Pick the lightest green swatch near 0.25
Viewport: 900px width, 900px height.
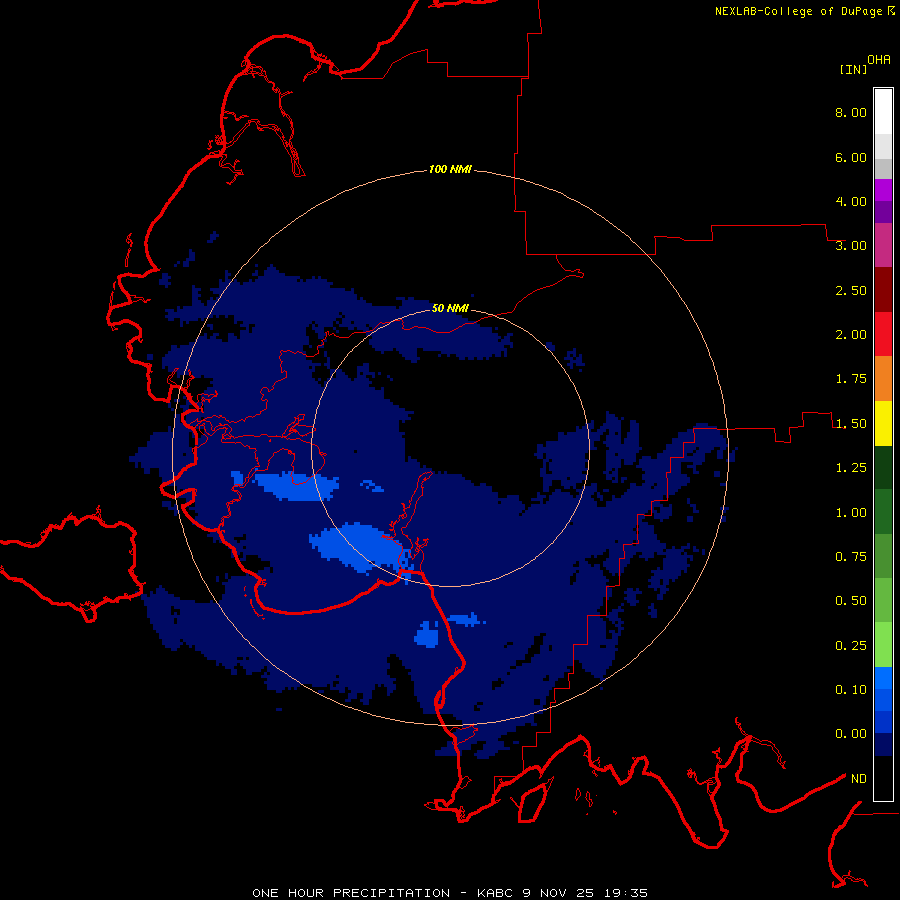coord(883,645)
